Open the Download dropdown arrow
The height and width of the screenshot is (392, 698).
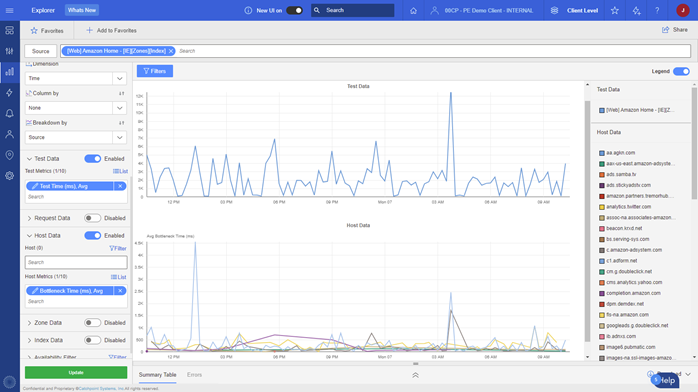point(688,374)
